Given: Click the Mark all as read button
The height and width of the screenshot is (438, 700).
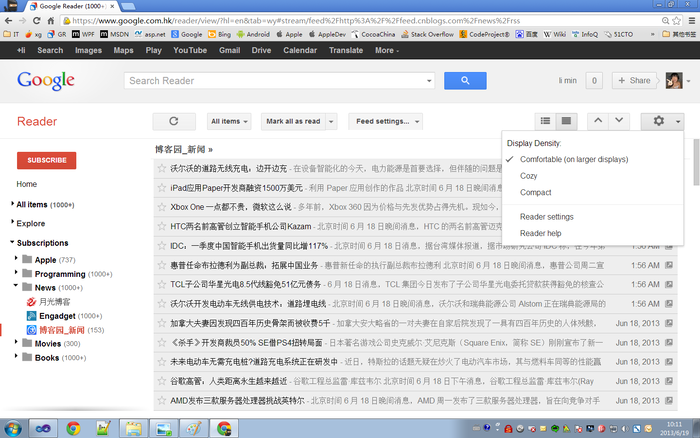Looking at the screenshot, I should pyautogui.click(x=293, y=121).
